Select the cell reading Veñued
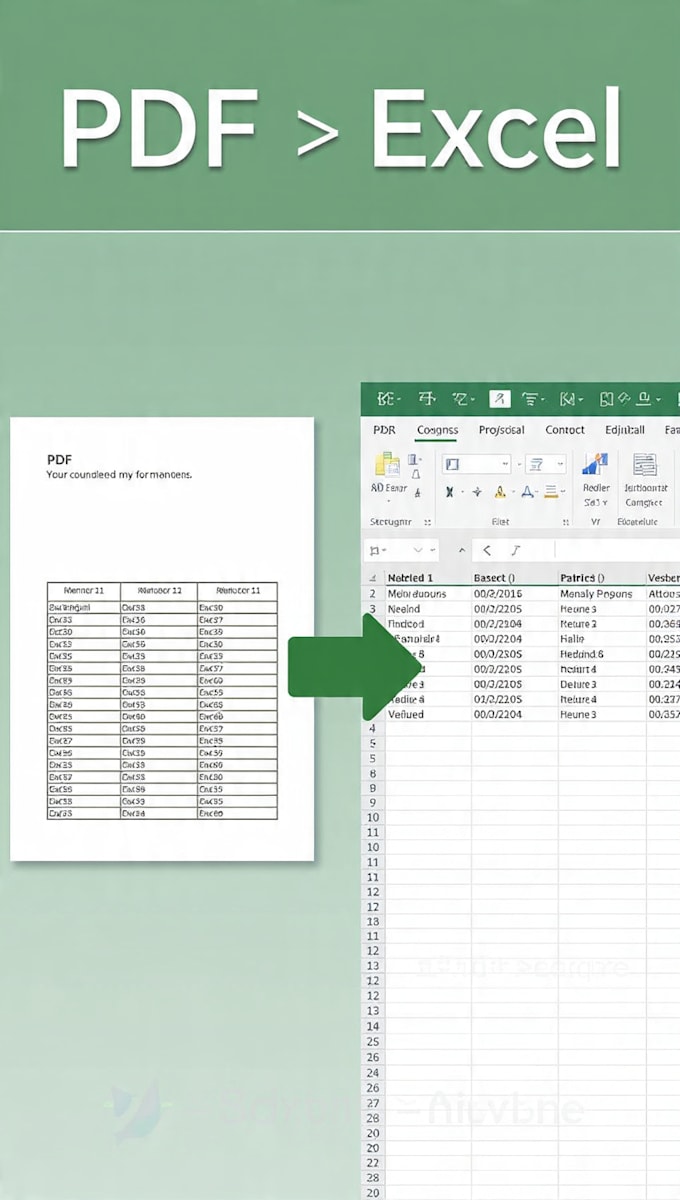 tap(428, 715)
